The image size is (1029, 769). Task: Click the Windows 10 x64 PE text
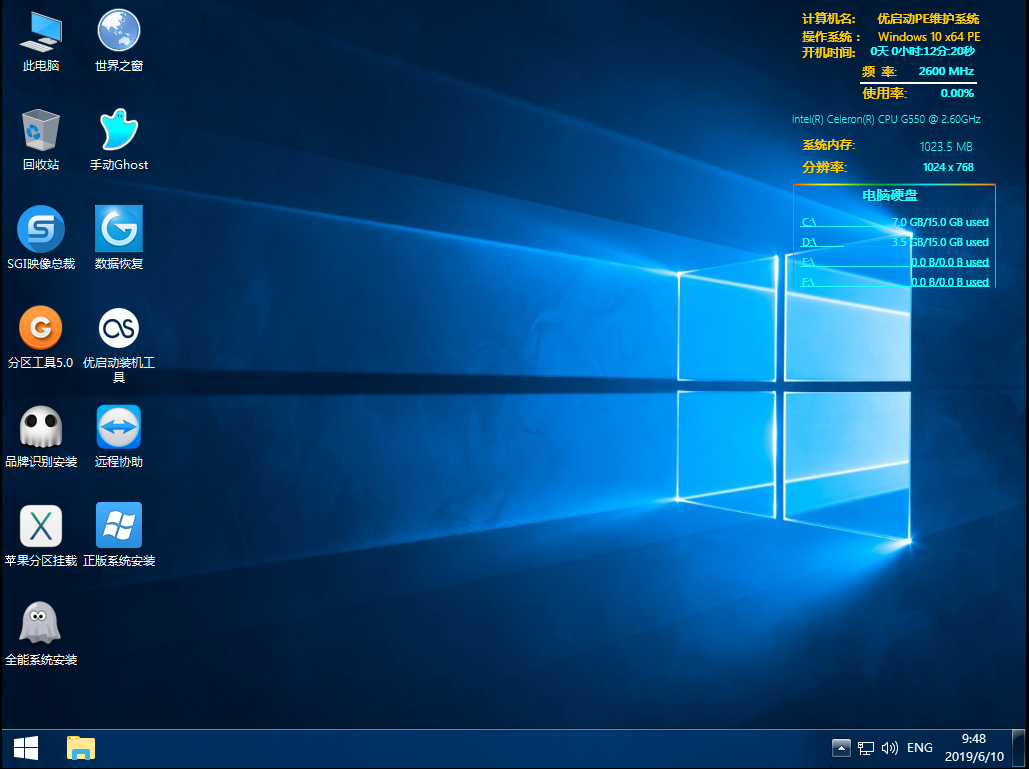point(929,37)
